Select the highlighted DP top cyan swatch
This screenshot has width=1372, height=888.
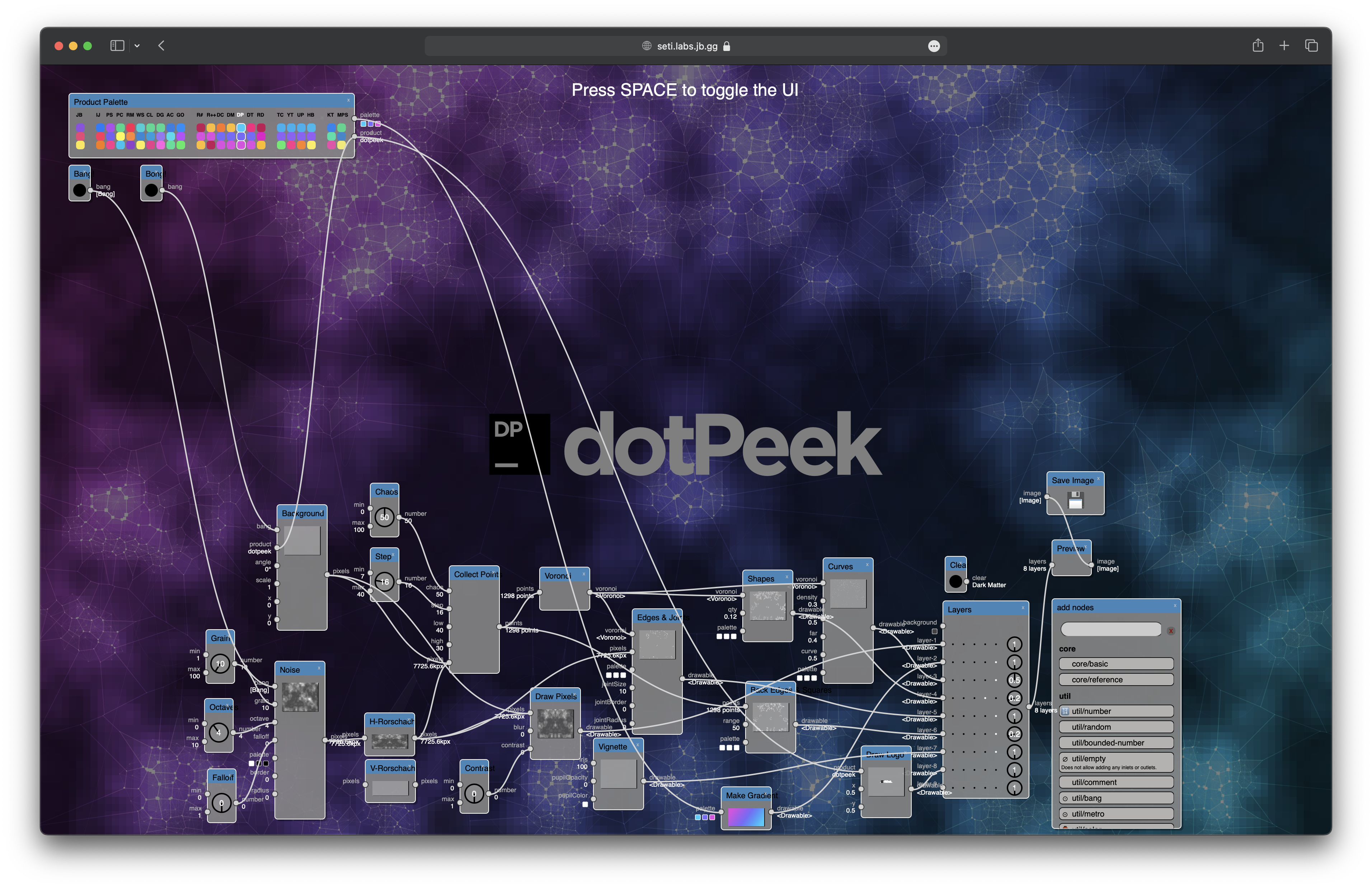tap(241, 127)
